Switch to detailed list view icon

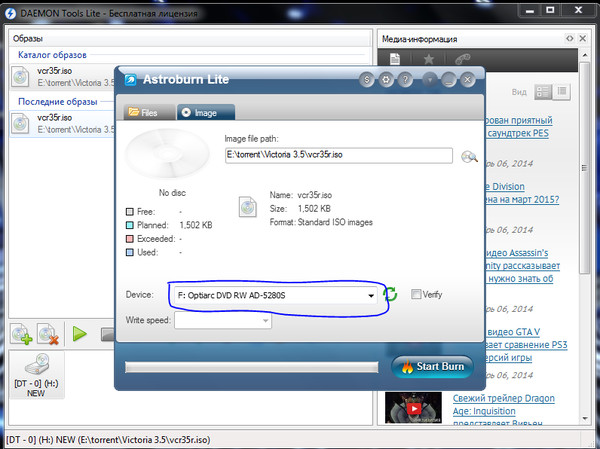click(x=543, y=91)
